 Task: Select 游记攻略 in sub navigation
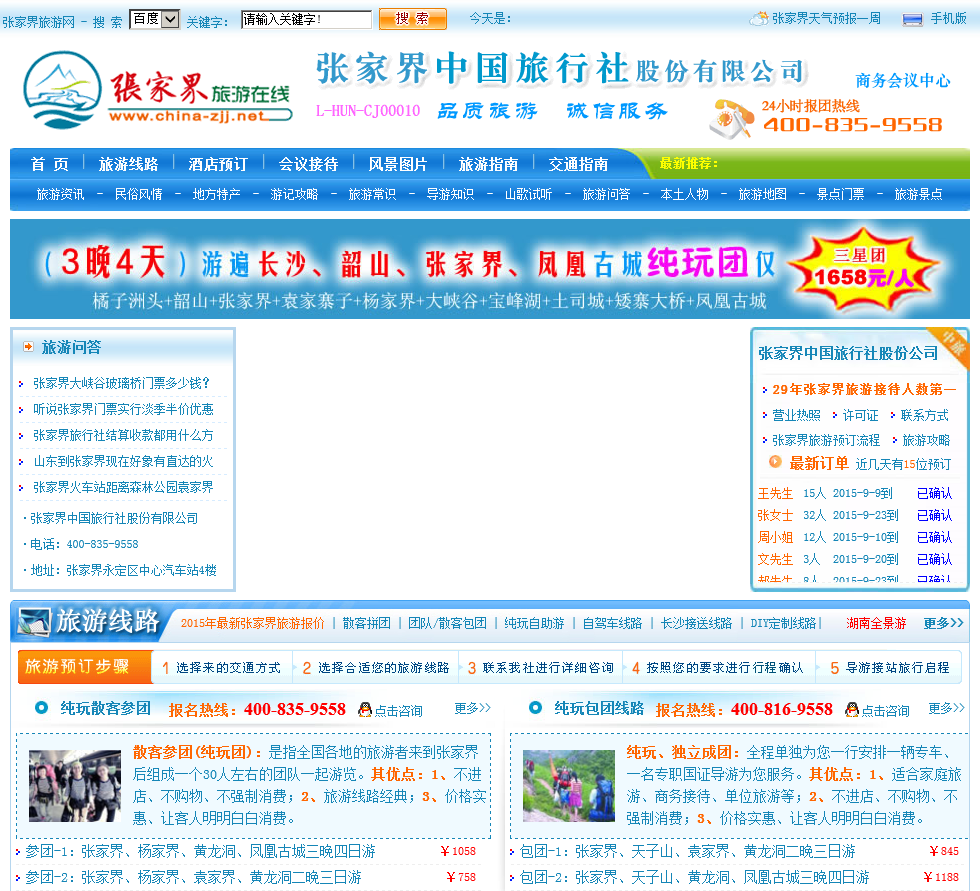click(294, 194)
